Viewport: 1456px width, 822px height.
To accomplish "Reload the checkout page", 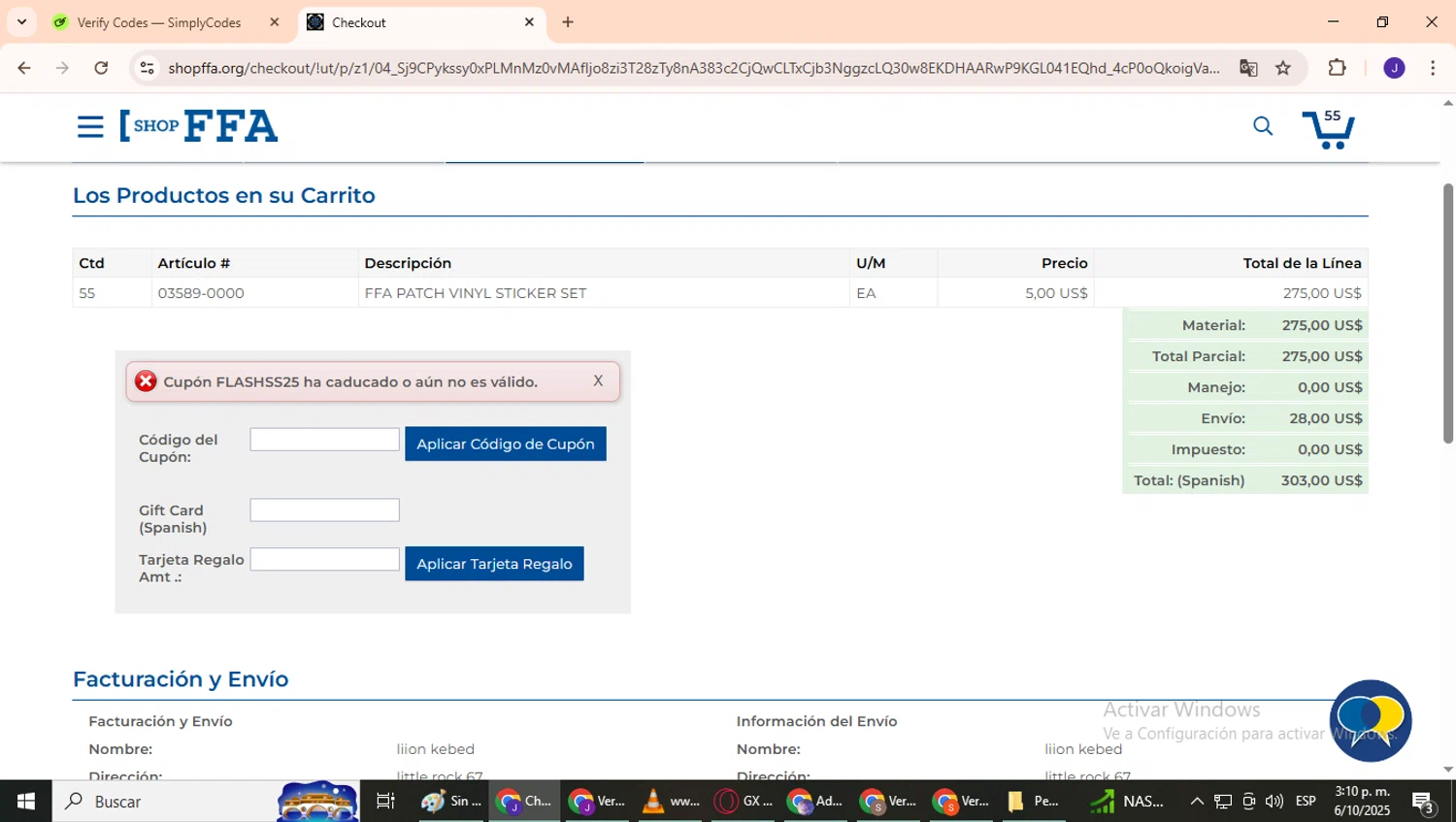I will point(101,68).
